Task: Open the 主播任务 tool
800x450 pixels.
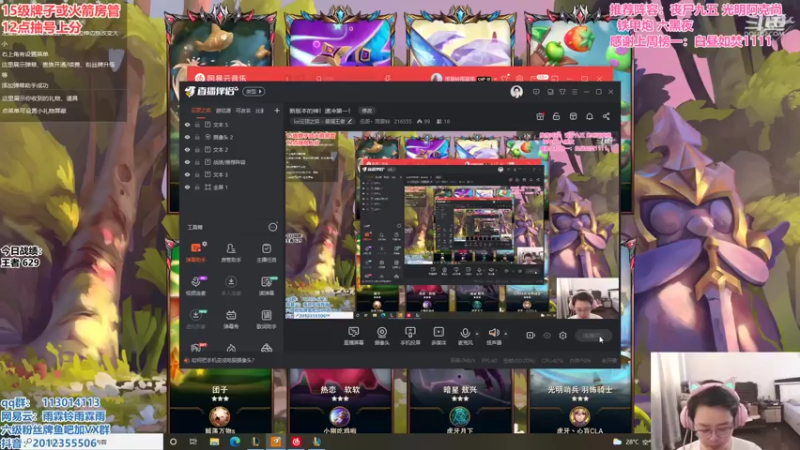Action: pos(266,252)
